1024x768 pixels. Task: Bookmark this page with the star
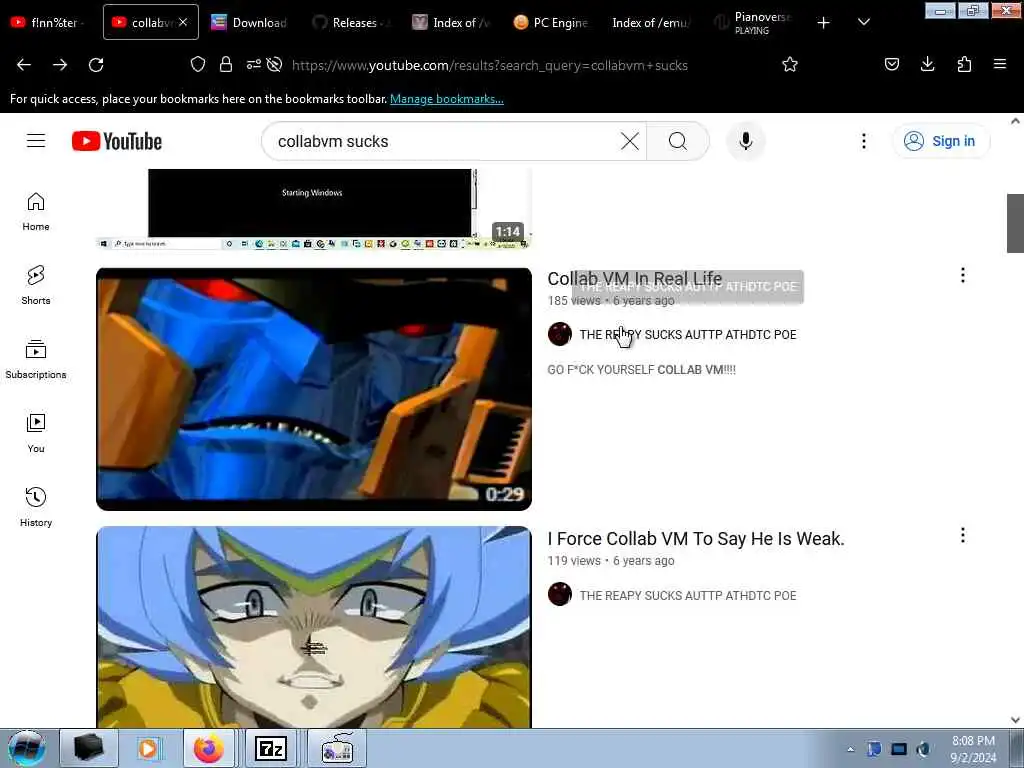click(x=790, y=64)
